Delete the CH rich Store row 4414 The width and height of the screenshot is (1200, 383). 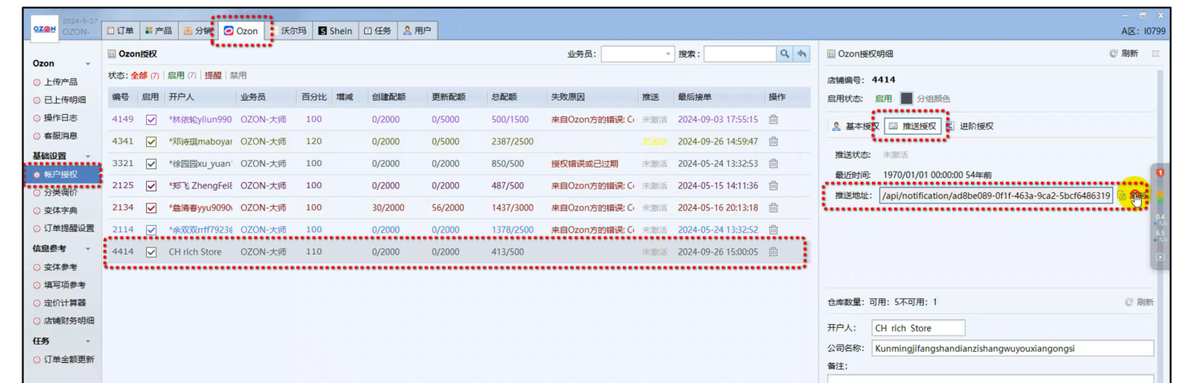point(774,252)
